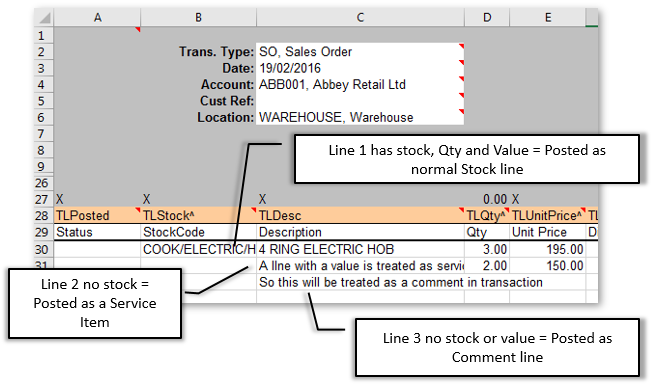Select row 26 header
The width and height of the screenshot is (652, 385).
tap(44, 183)
